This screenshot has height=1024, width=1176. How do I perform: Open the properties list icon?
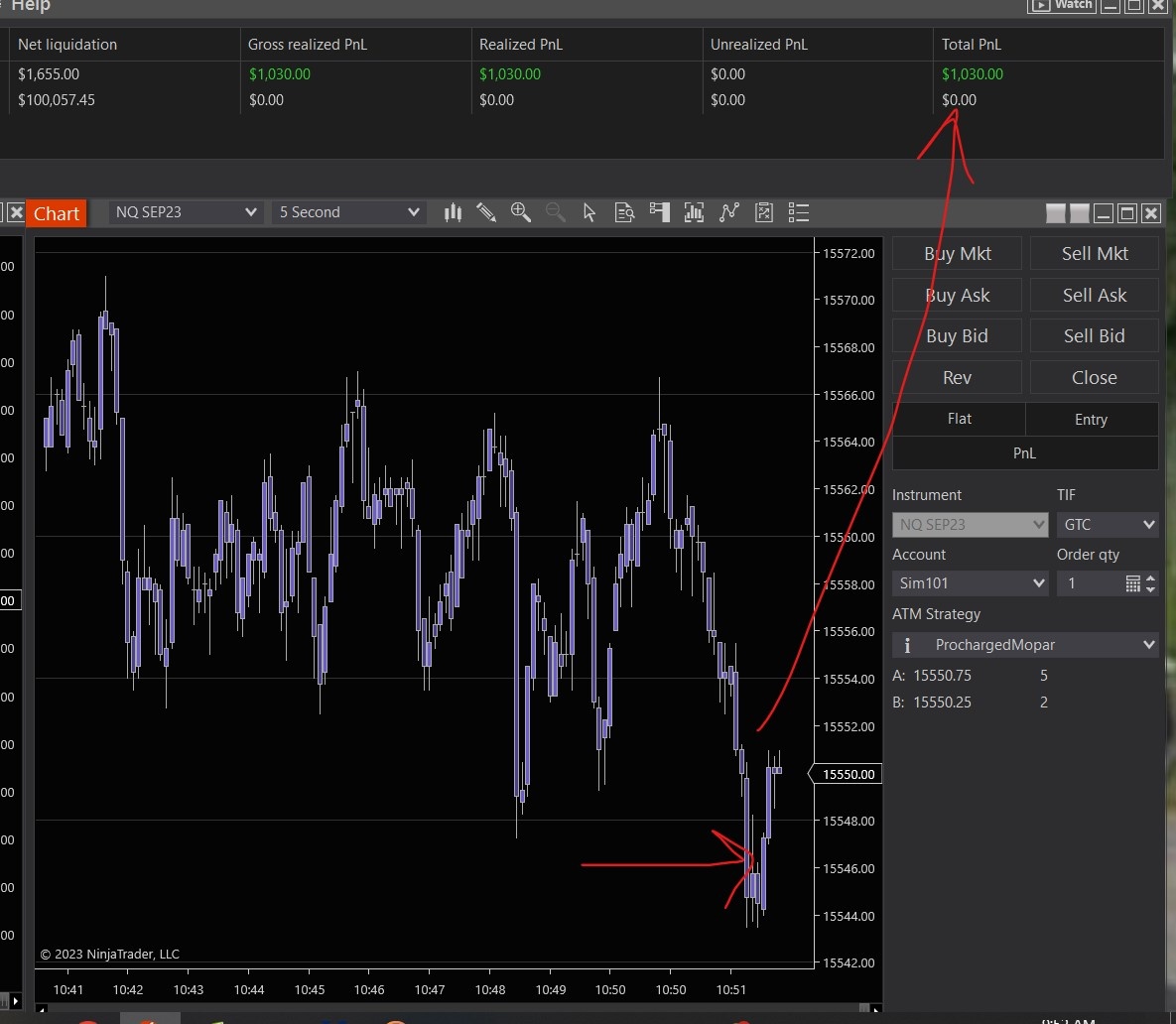tap(799, 212)
